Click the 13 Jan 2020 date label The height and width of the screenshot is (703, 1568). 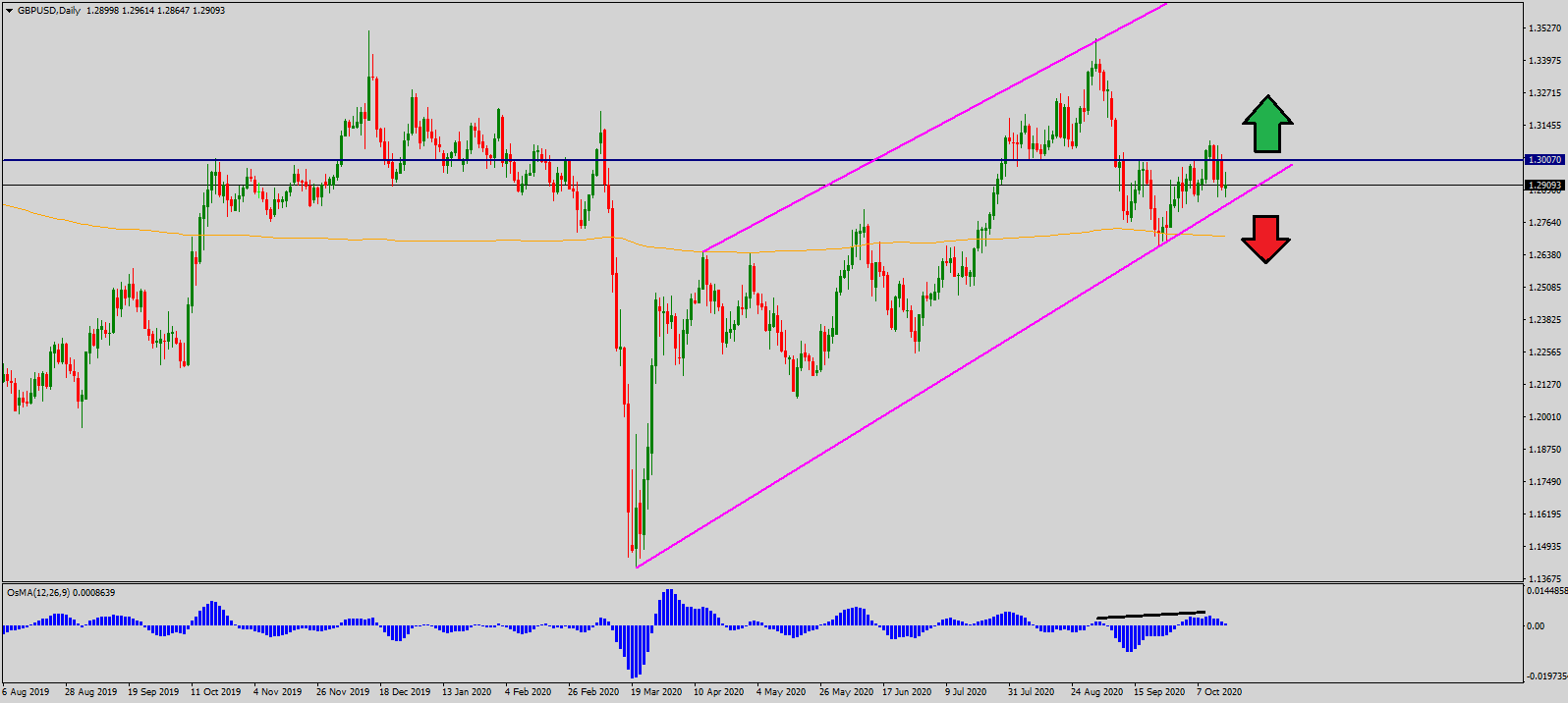pyautogui.click(x=467, y=692)
